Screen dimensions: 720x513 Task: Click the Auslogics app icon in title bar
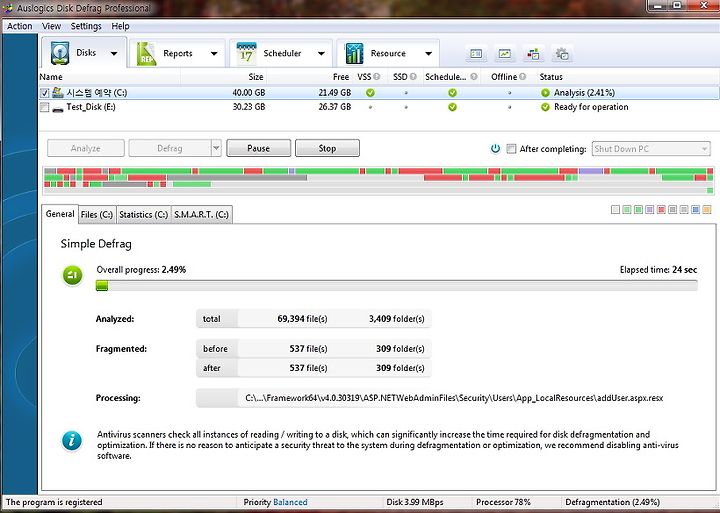8,8
